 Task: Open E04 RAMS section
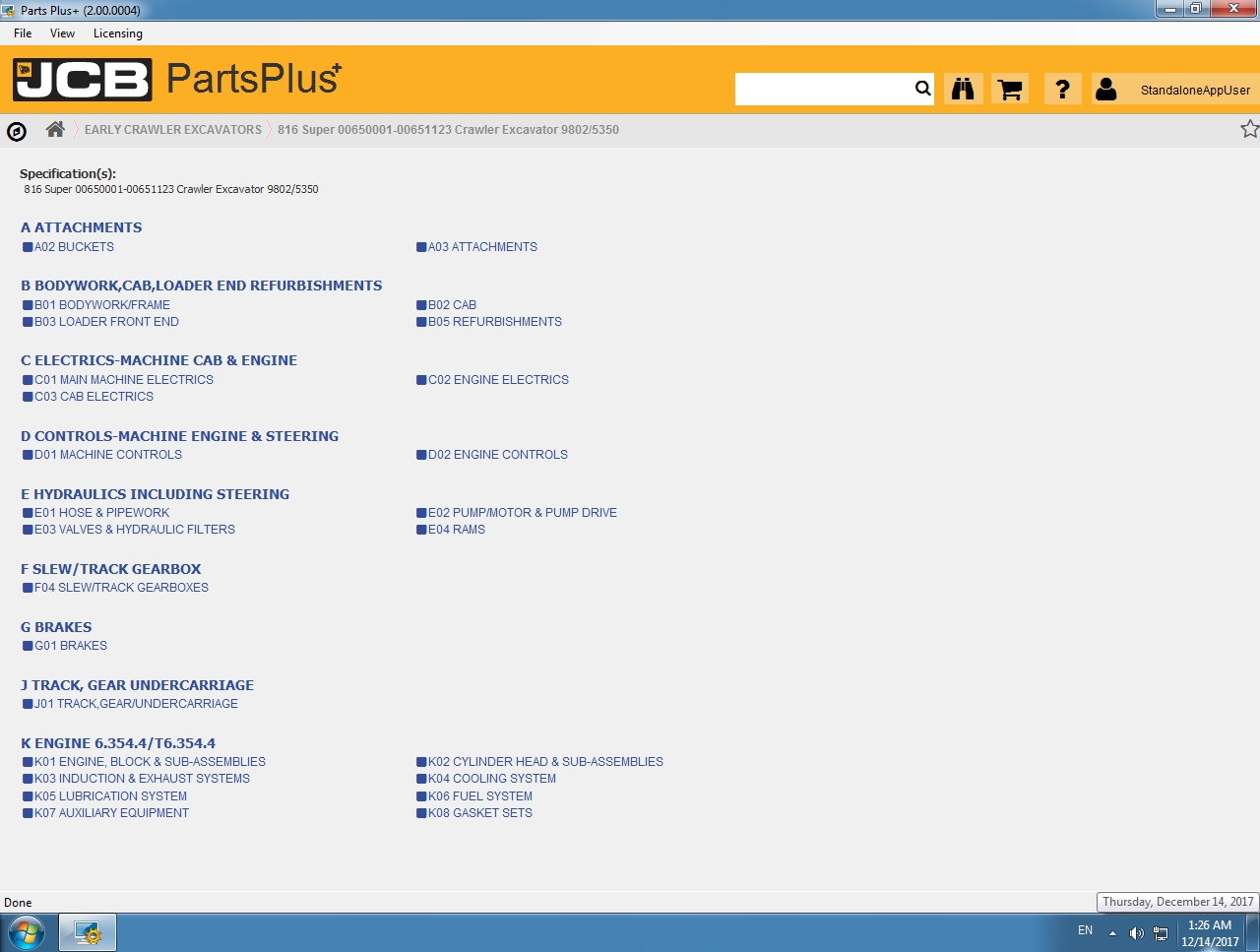pos(457,530)
